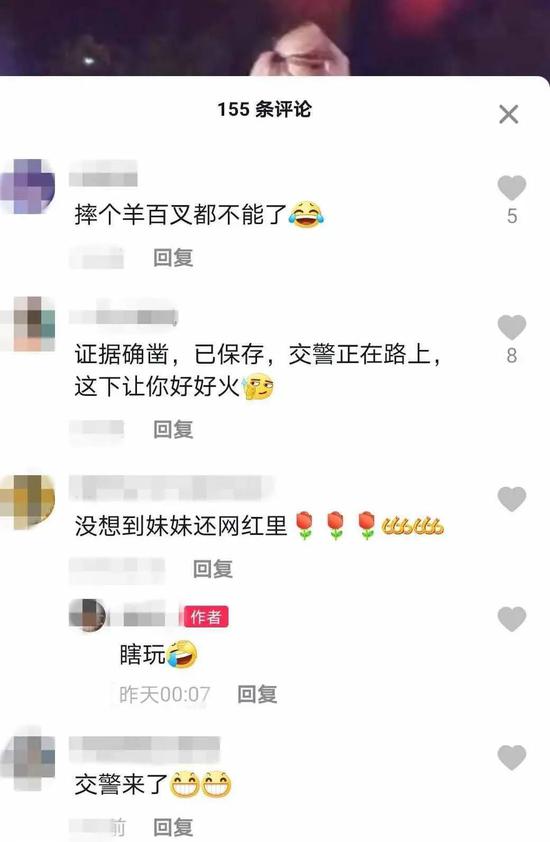Screen dimensions: 550x842
Task: Tap the 155 条评论 header title
Action: 264,110
